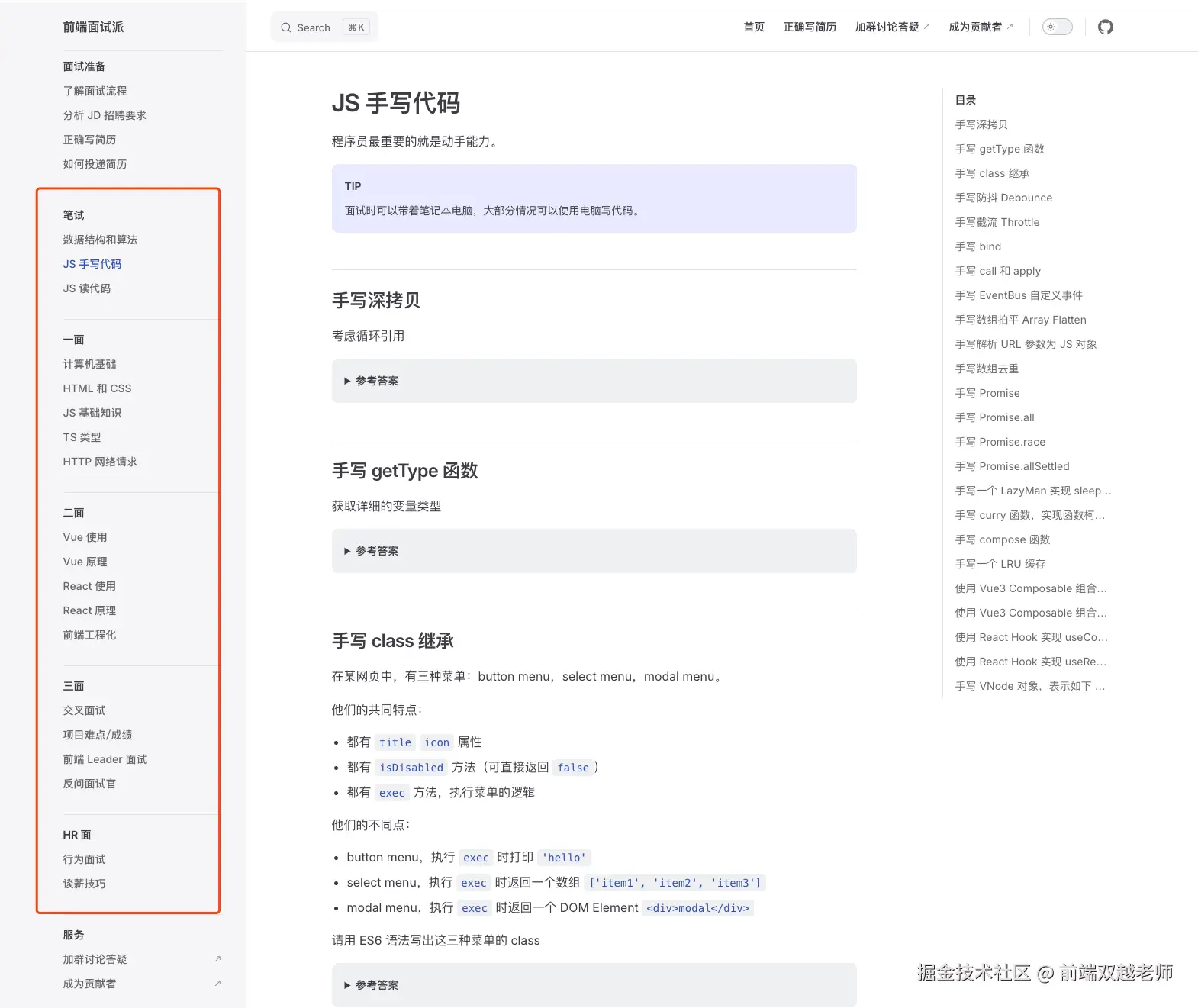This screenshot has width=1198, height=1008.
Task: Jump to 手写深拷贝 in table of contents
Action: coord(981,124)
